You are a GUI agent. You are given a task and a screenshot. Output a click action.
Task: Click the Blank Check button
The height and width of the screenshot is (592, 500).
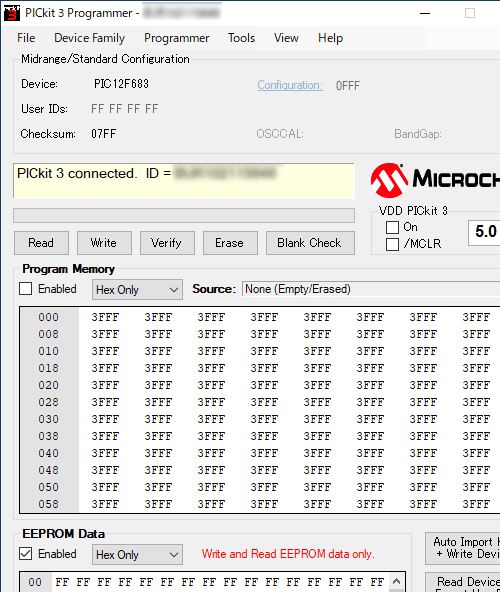[310, 243]
